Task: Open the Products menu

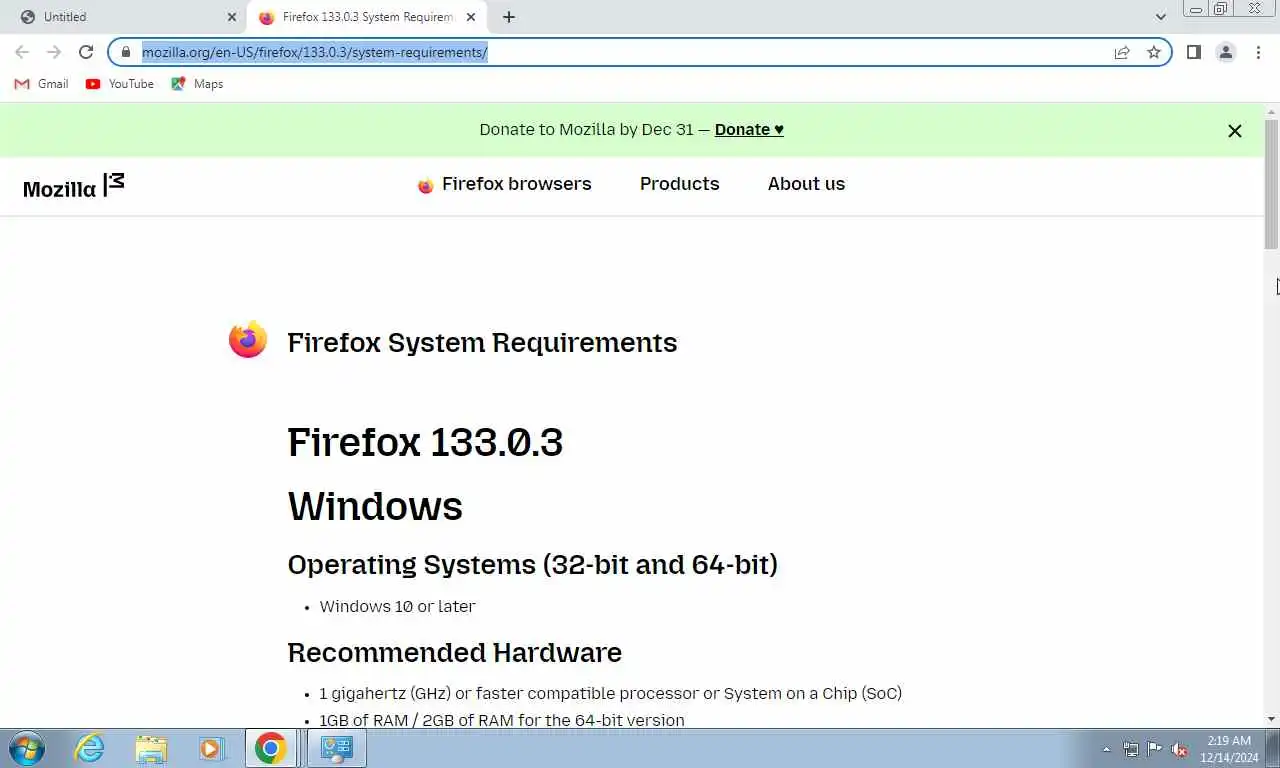Action: click(x=680, y=184)
